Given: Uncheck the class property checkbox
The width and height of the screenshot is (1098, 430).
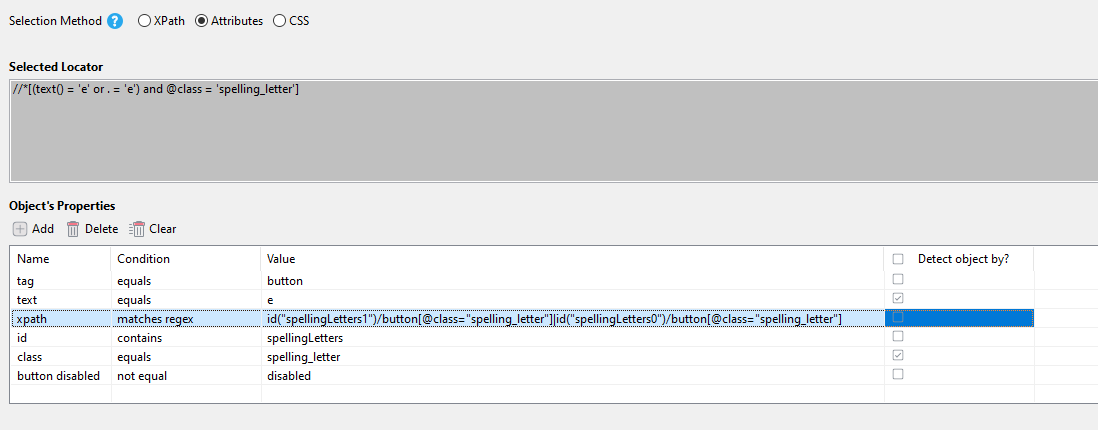Looking at the screenshot, I should [x=898, y=356].
